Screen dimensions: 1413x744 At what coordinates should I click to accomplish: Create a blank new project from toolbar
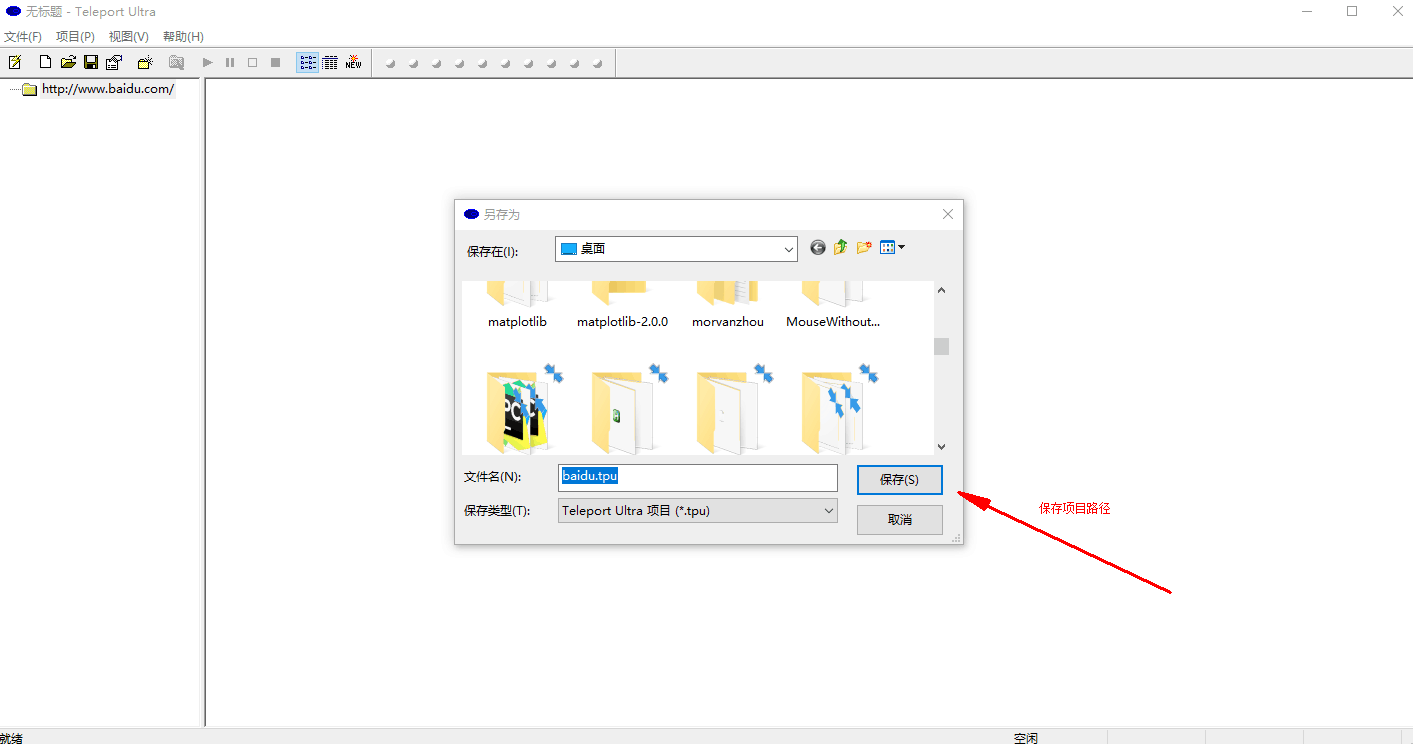45,62
